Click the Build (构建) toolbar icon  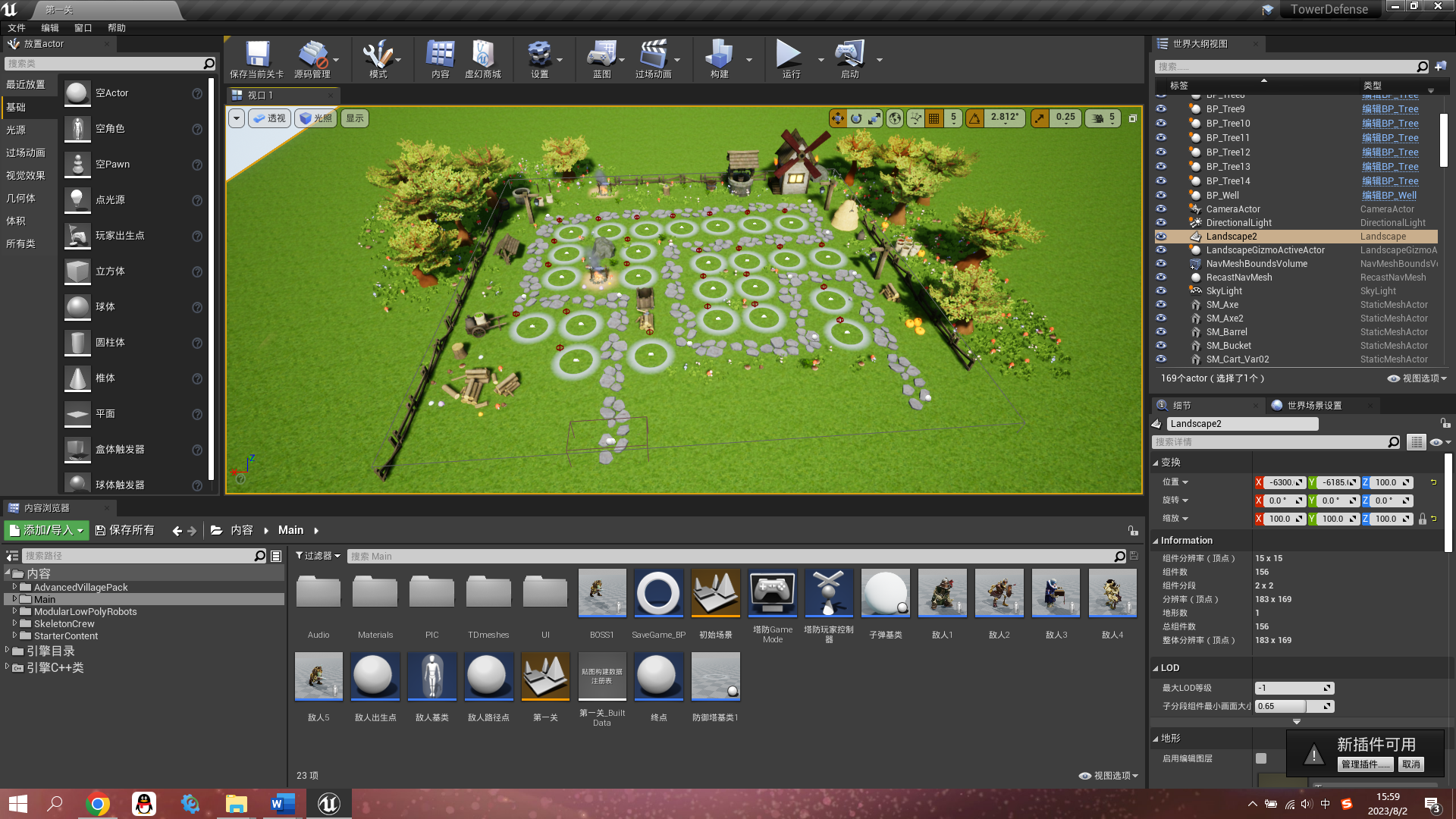(x=718, y=55)
